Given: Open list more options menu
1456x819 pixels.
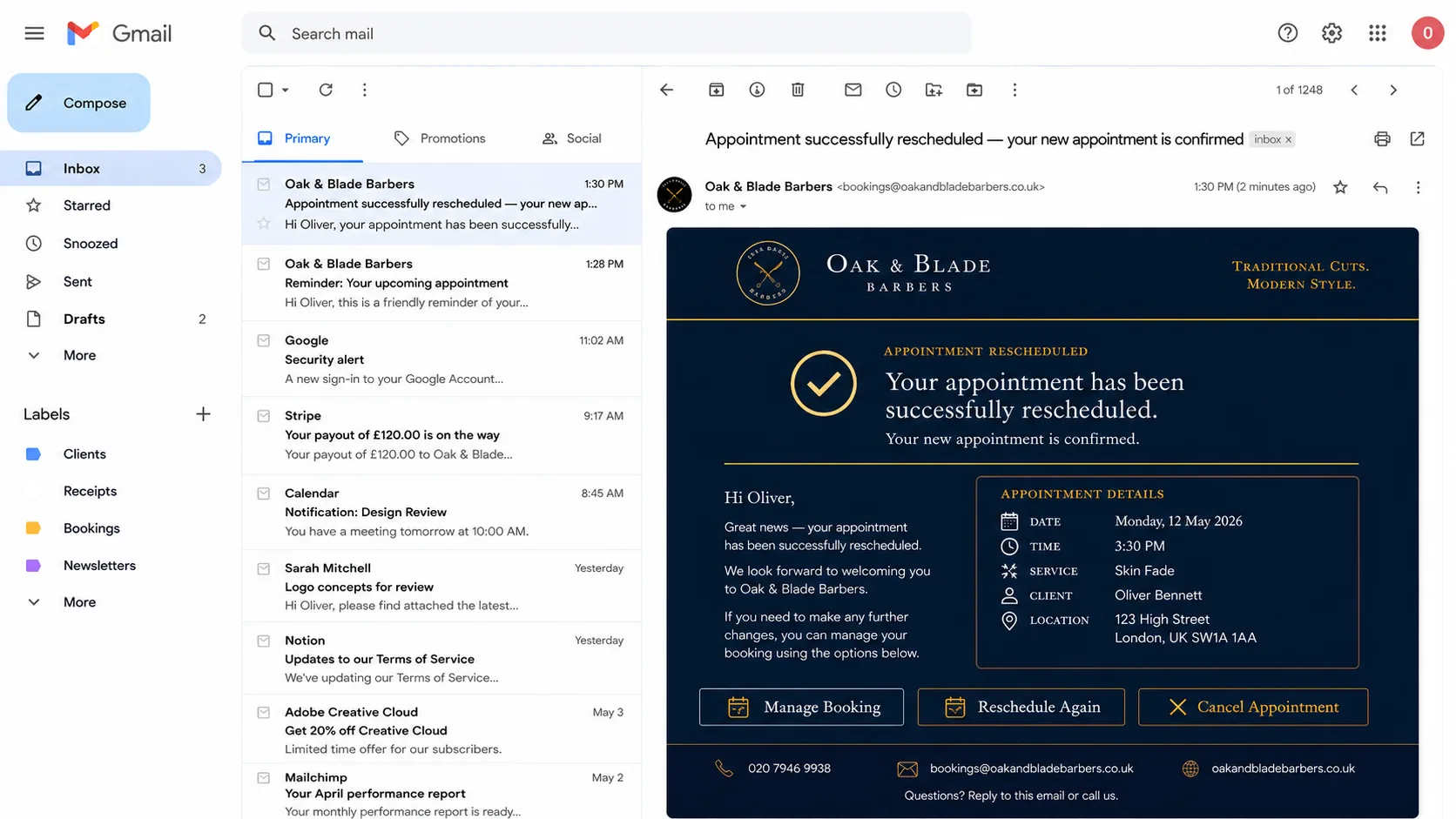Looking at the screenshot, I should coord(364,90).
